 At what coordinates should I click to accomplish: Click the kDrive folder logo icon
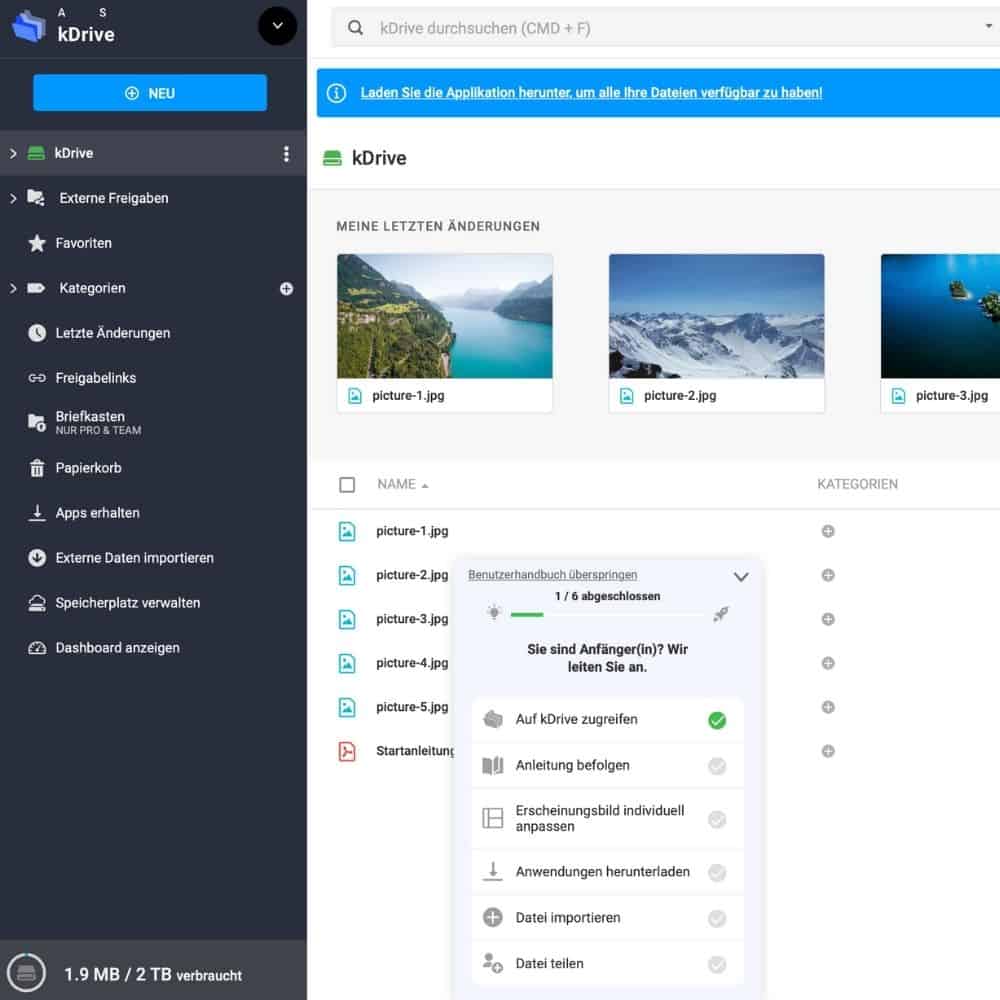pos(29,26)
